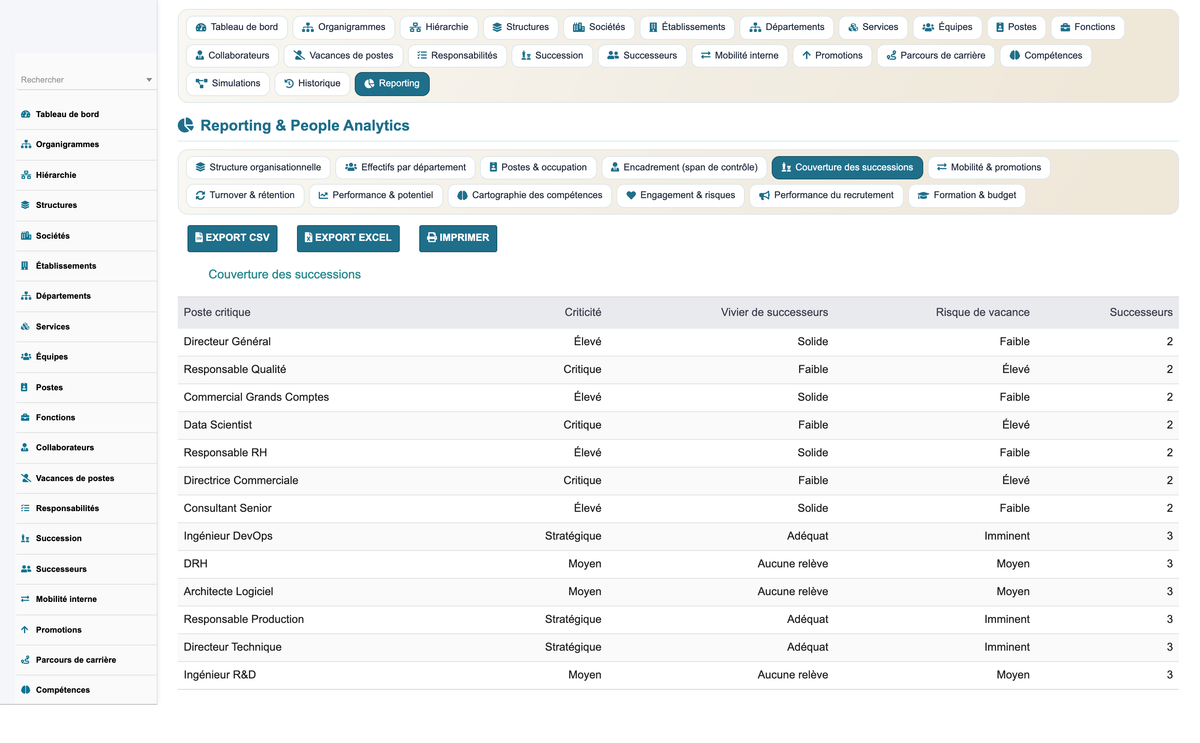Open Mobilité & promotions report tab
The image size is (1200, 743).
point(989,168)
